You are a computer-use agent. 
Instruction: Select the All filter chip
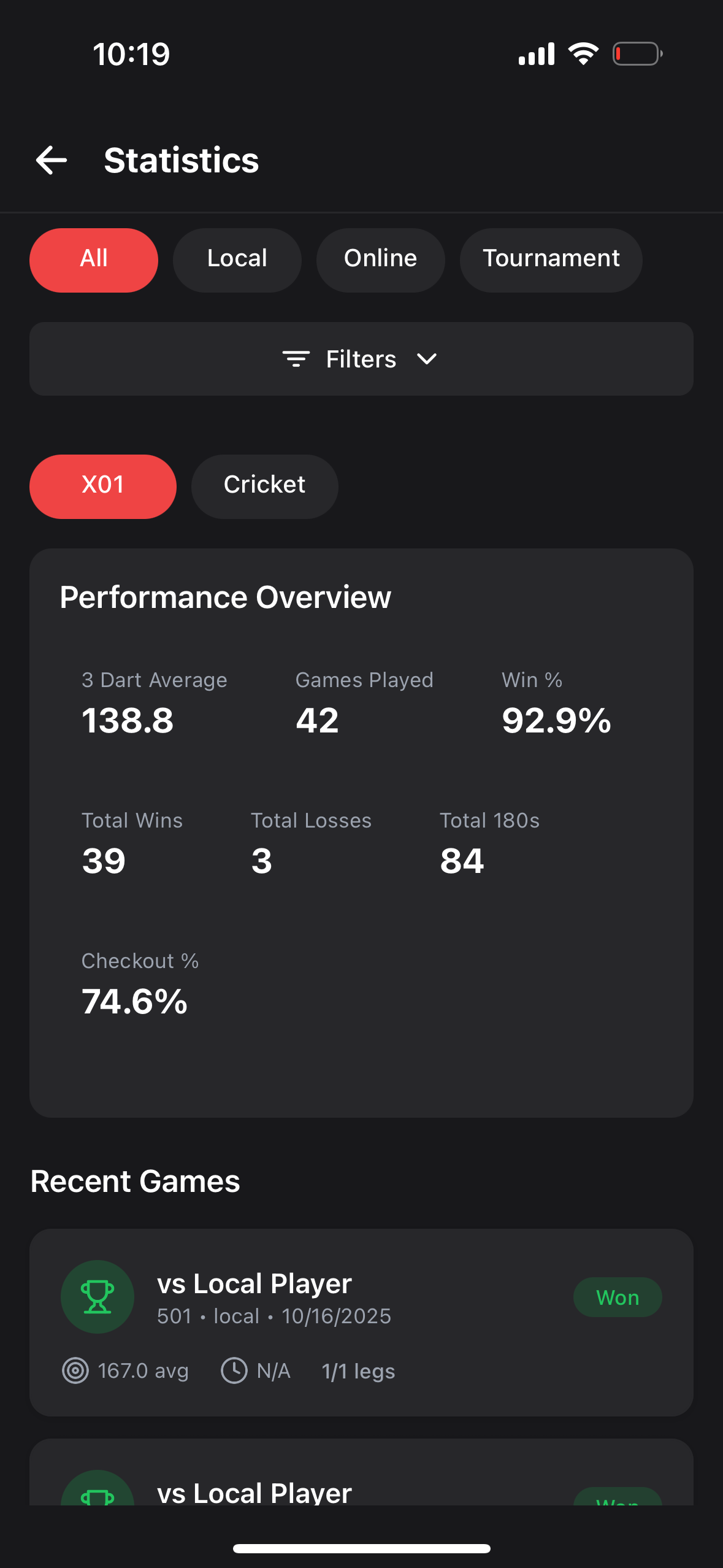tap(94, 260)
